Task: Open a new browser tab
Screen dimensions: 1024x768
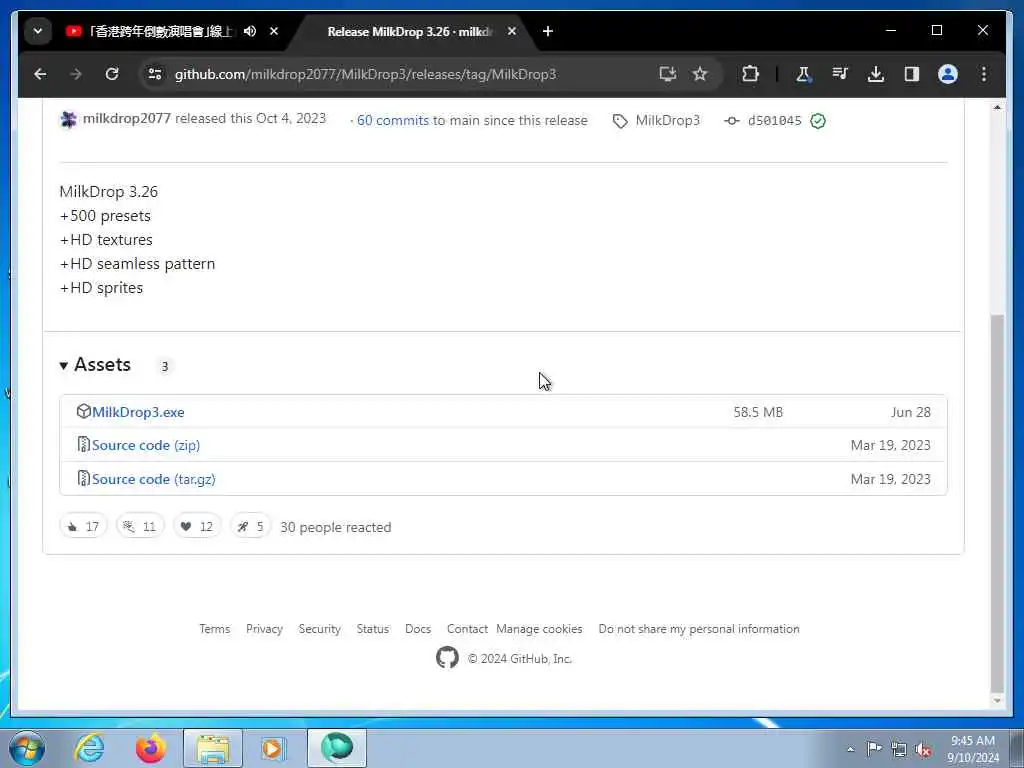Action: point(548,31)
